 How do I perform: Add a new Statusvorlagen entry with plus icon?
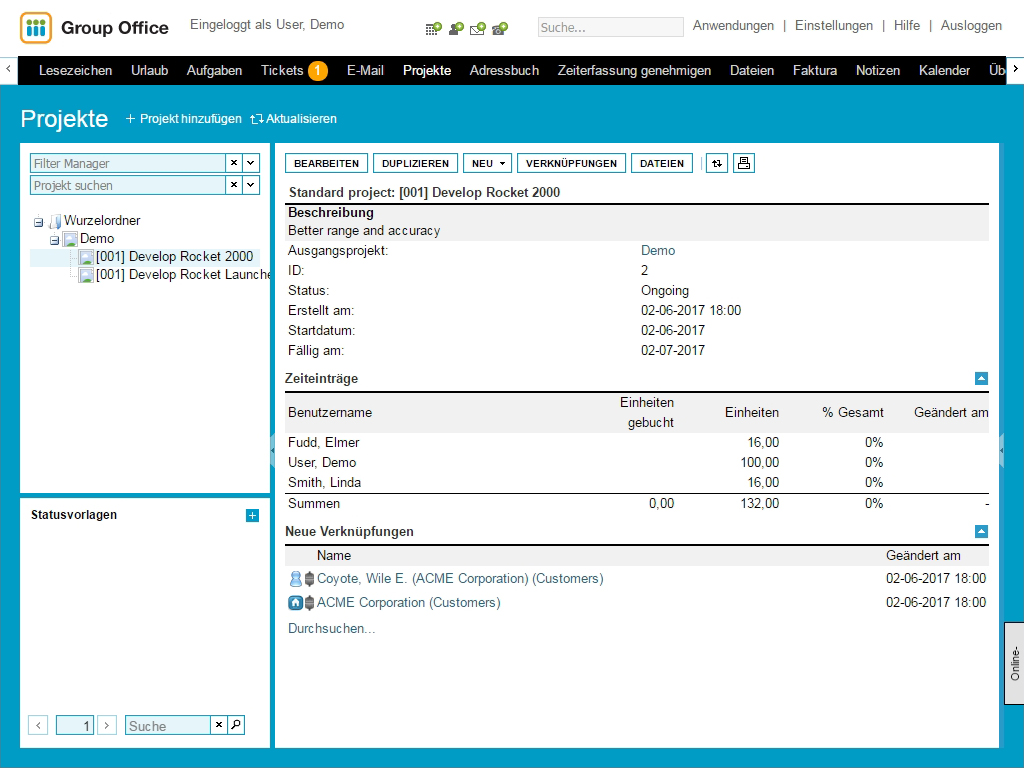[x=252, y=515]
